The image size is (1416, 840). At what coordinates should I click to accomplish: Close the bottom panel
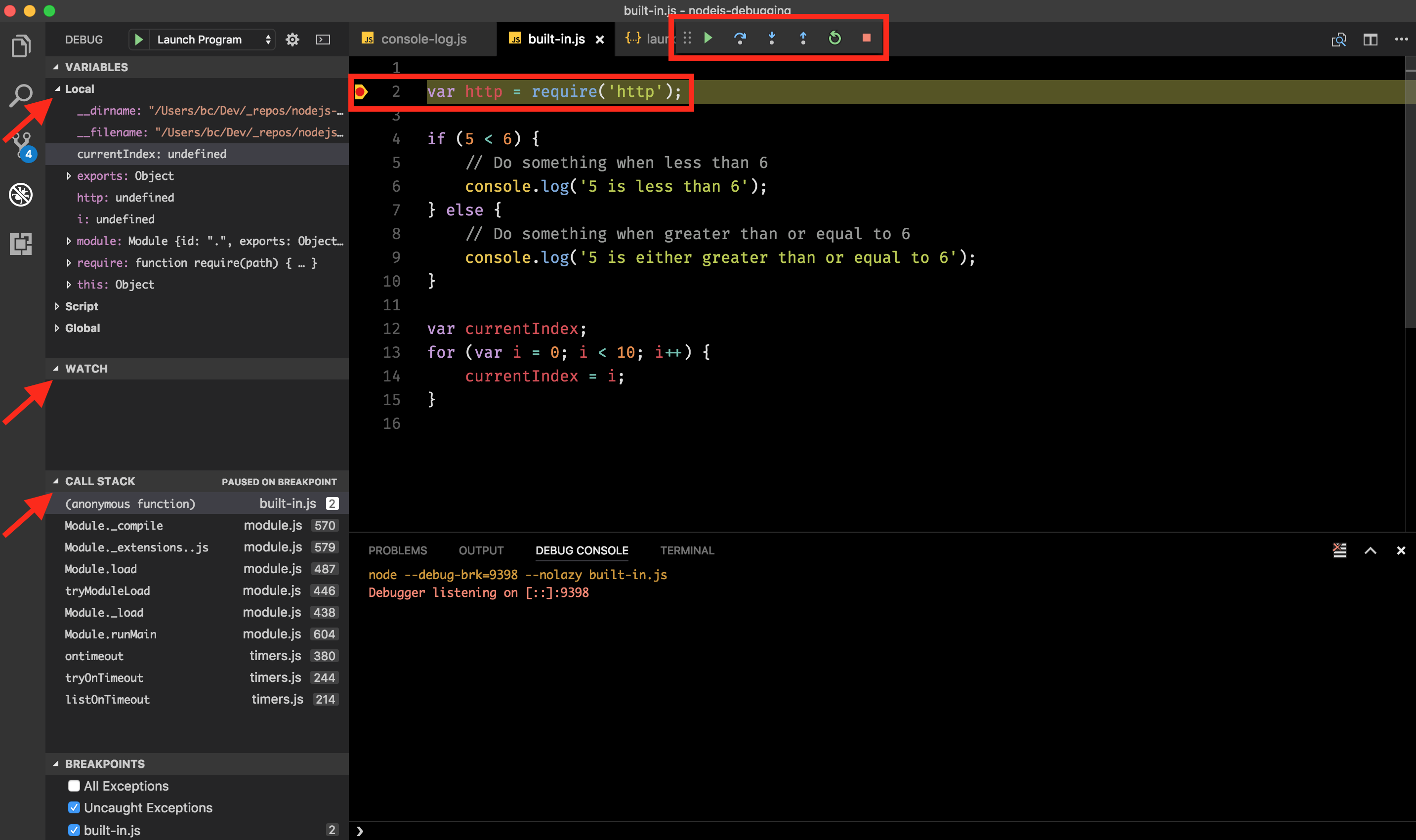coord(1401,550)
